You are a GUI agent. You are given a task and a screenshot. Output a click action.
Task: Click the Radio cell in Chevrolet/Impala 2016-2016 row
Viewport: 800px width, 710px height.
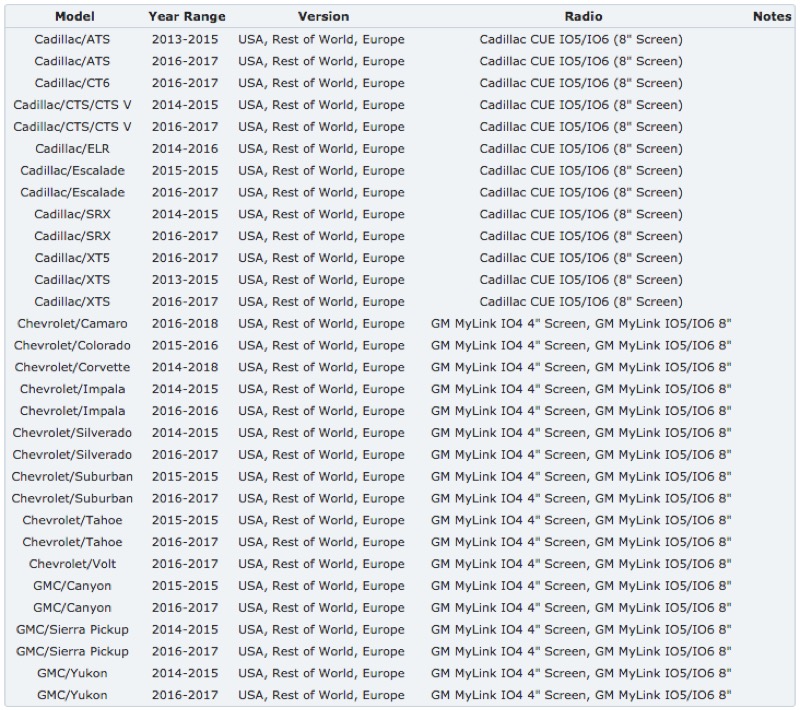tap(581, 411)
